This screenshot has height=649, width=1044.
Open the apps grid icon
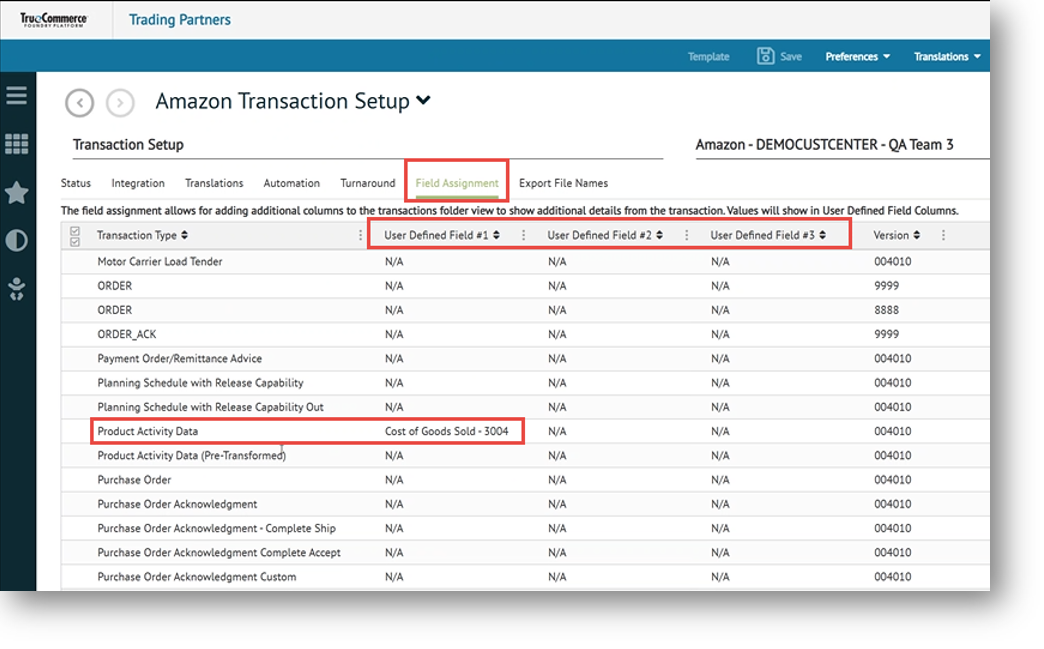pos(17,144)
